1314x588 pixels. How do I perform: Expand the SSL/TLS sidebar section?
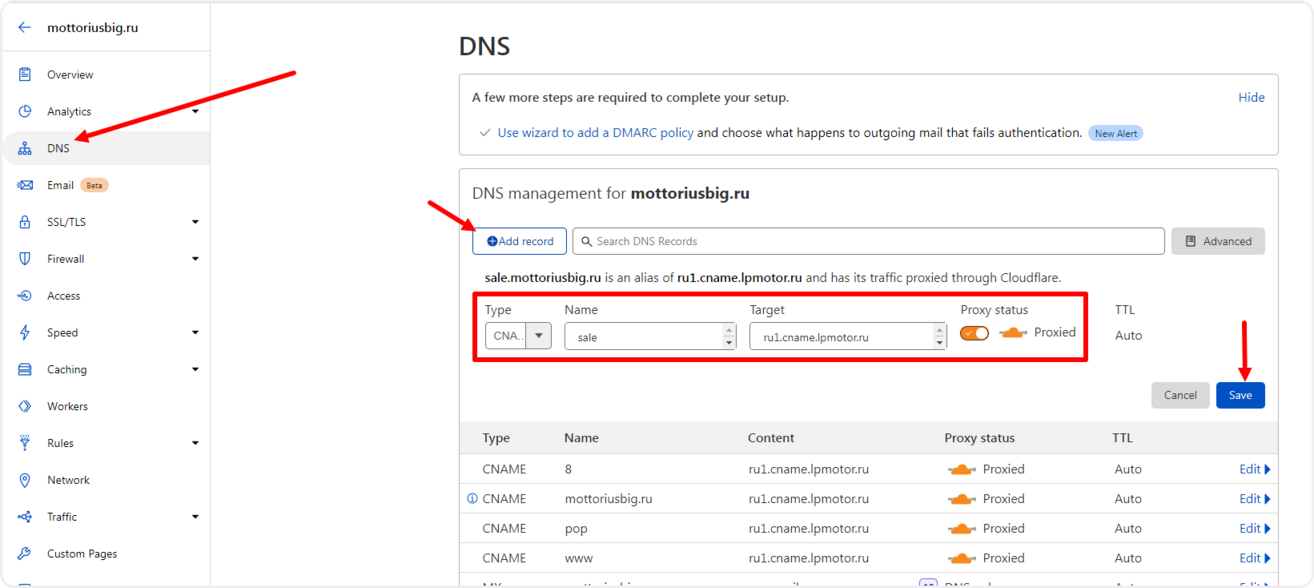tap(195, 222)
